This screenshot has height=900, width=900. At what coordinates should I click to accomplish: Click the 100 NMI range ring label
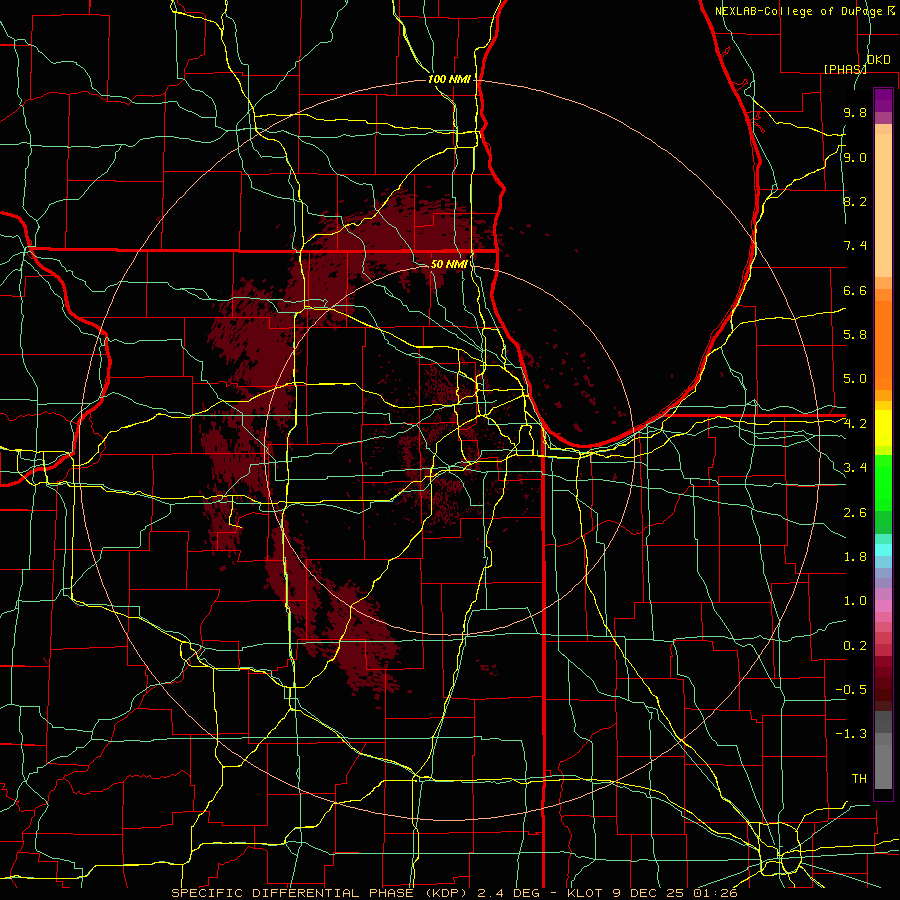pyautogui.click(x=449, y=79)
